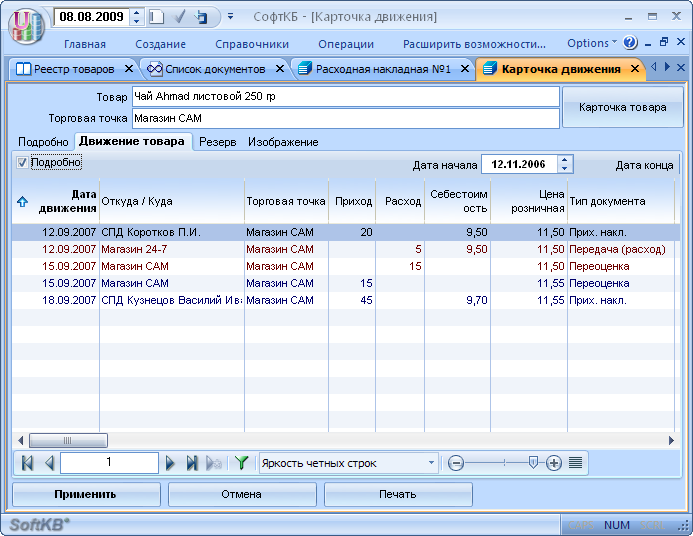The image size is (693, 536).
Task: Click the Применить button
Action: (85, 494)
